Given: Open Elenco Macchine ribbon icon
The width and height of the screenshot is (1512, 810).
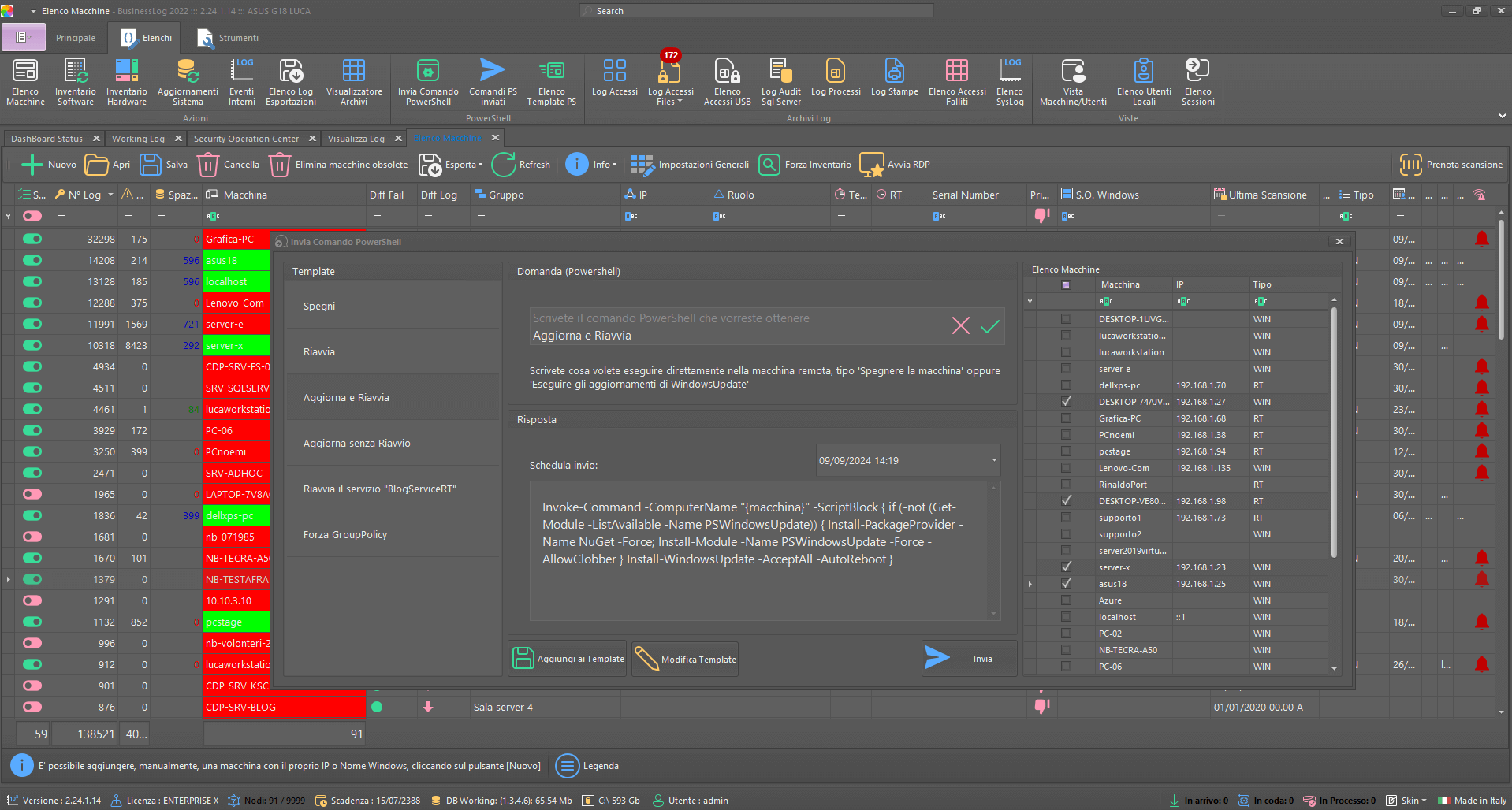Looking at the screenshot, I should (x=25, y=81).
